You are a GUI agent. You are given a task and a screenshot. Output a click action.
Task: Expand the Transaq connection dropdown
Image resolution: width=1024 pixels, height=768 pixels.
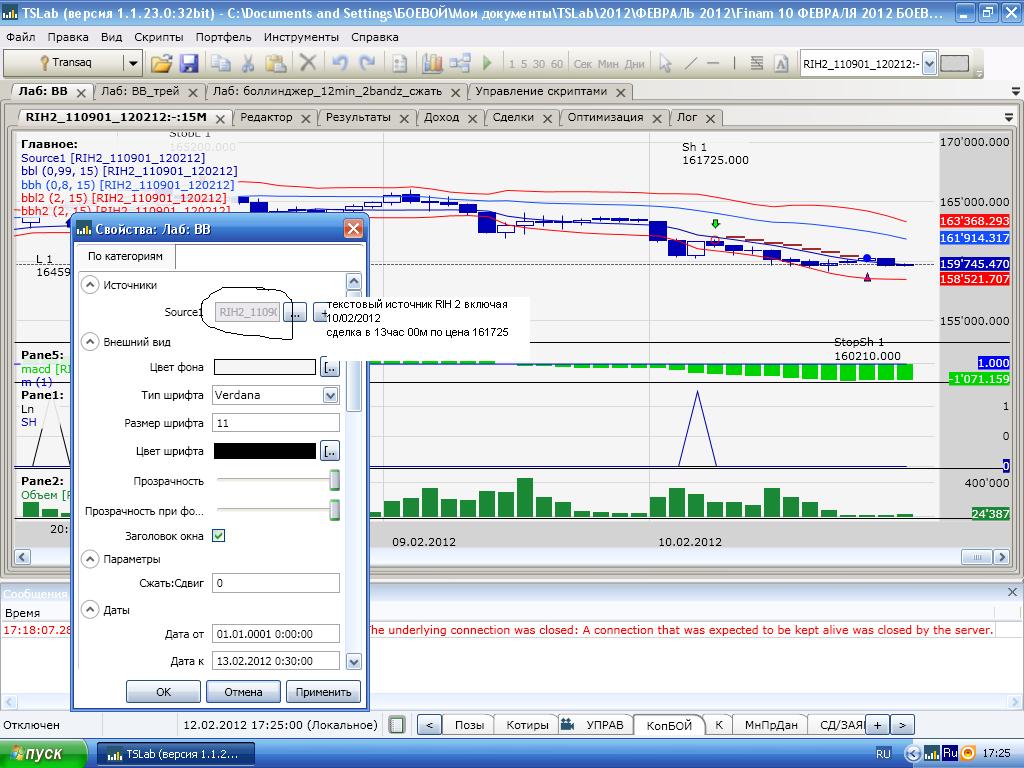133,64
